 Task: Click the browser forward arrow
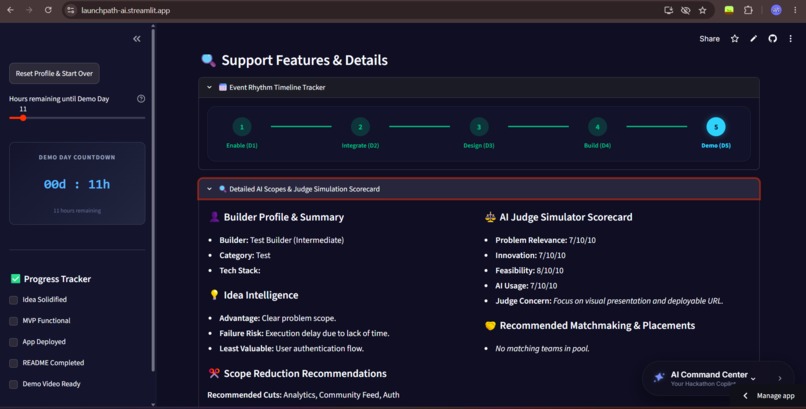(29, 10)
